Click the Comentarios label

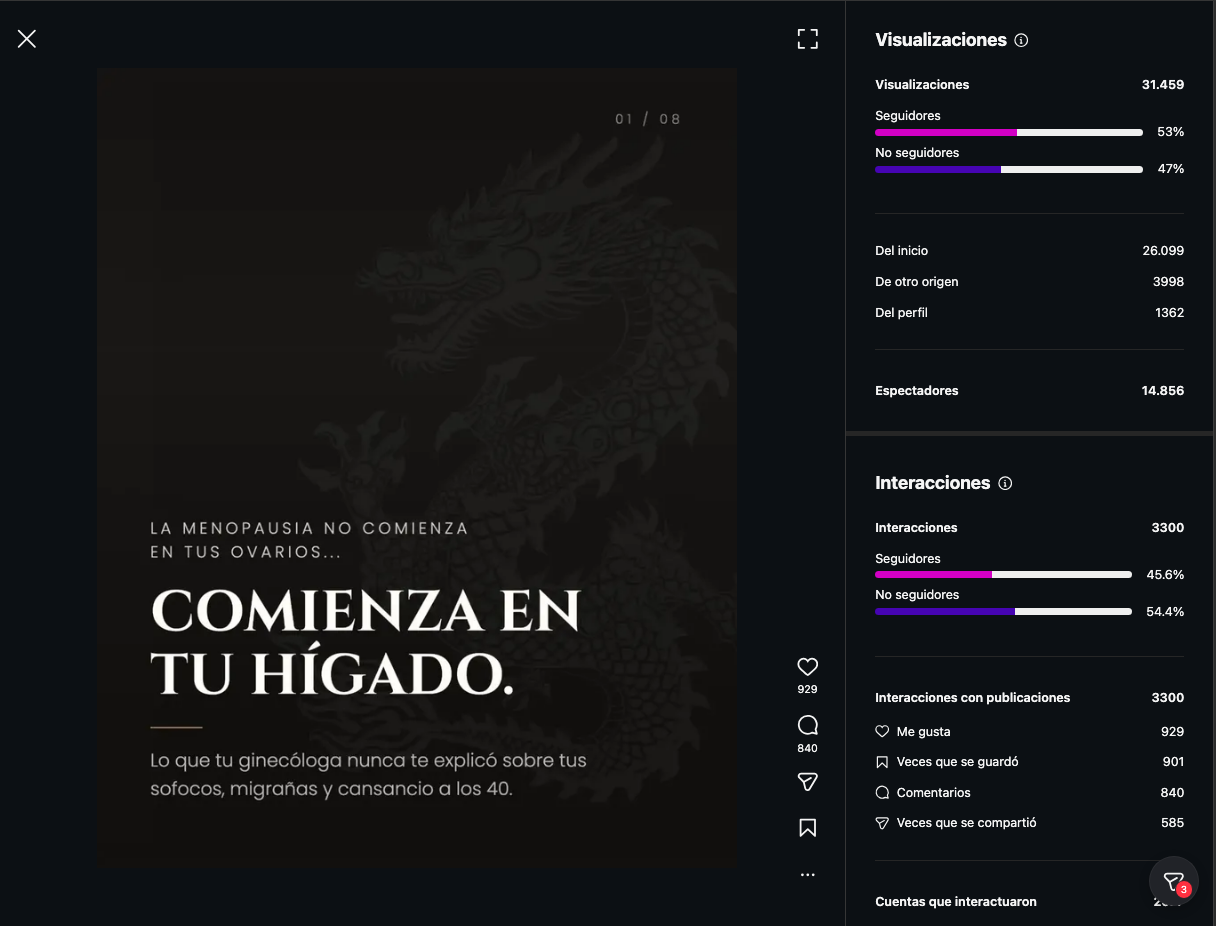(x=934, y=793)
